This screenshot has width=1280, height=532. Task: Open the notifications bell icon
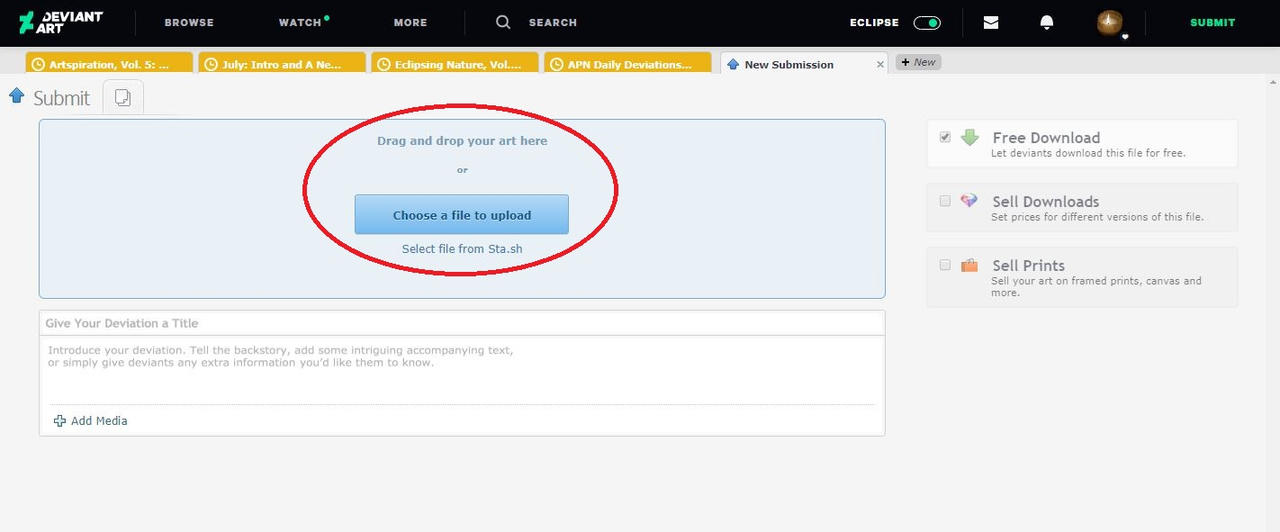pos(1047,22)
